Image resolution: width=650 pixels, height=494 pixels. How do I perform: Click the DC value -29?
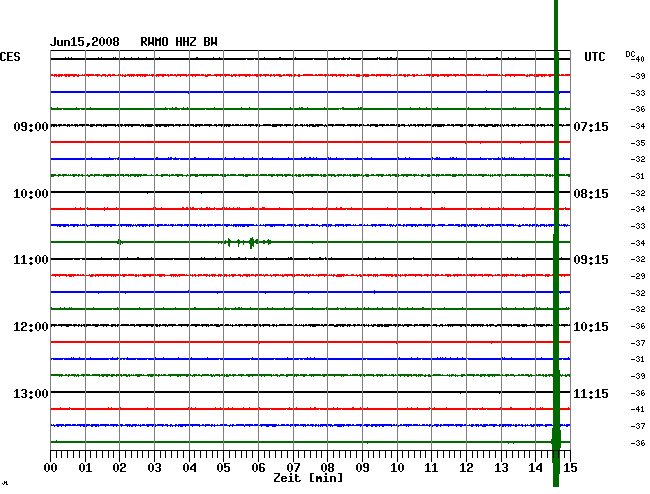(x=638, y=276)
